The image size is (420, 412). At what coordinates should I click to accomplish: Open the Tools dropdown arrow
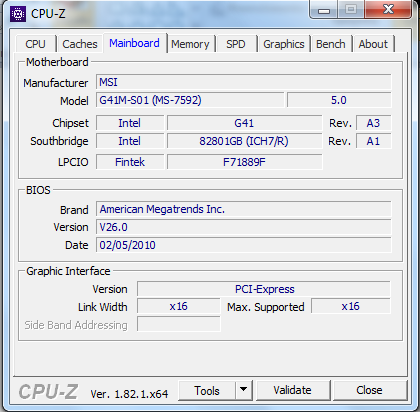(244, 390)
